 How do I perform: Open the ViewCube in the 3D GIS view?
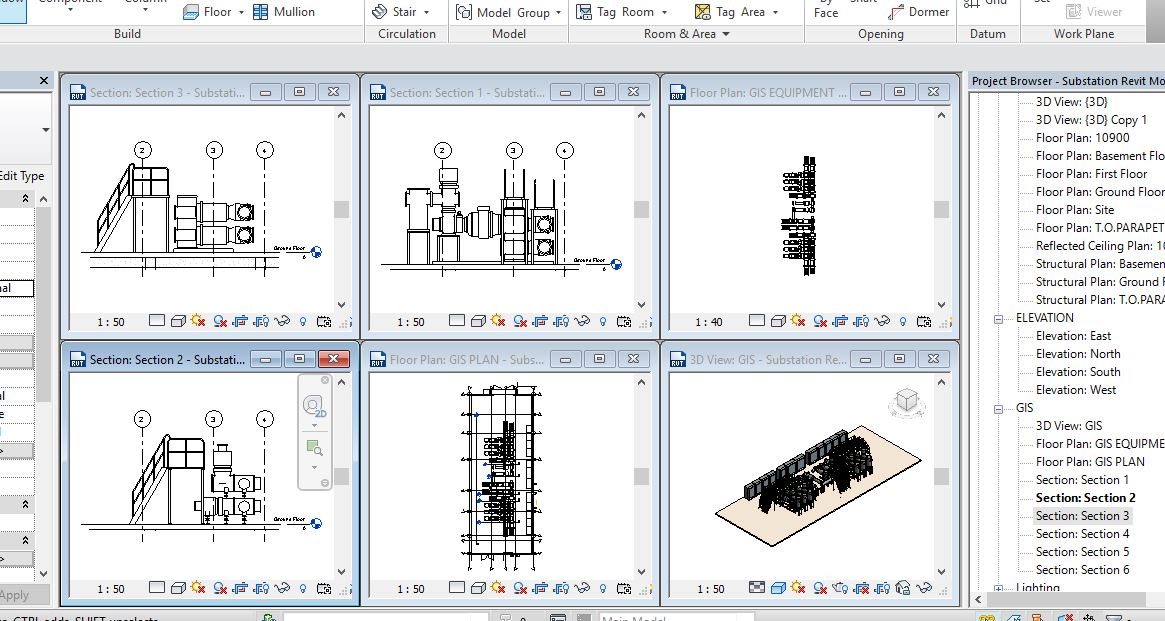906,401
